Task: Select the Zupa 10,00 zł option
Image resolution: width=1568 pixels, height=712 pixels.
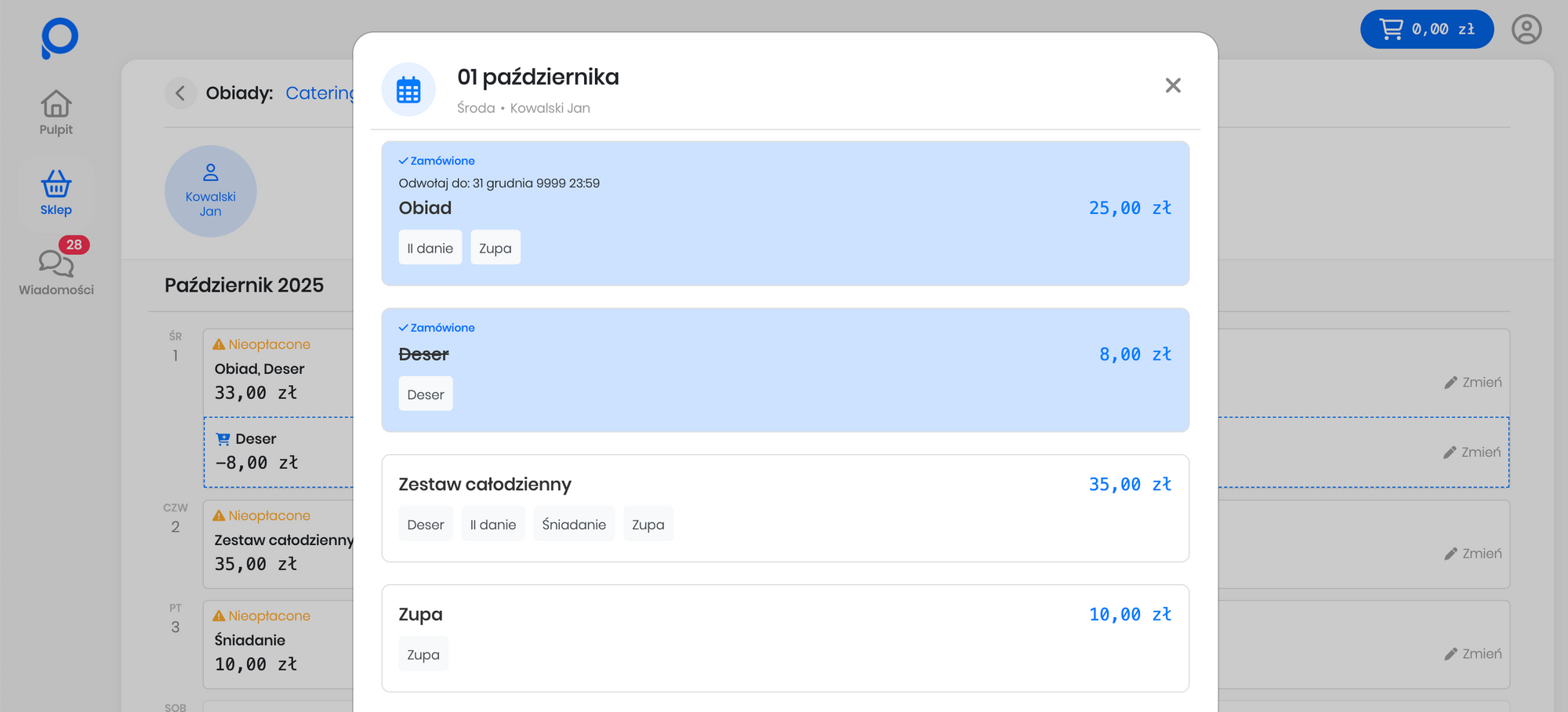Action: (784, 638)
